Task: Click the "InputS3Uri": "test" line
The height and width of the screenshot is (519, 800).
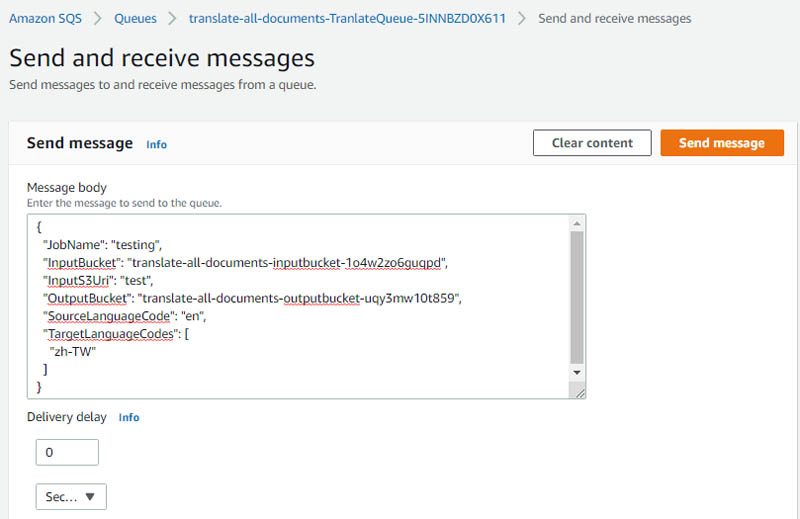Action: 98,281
